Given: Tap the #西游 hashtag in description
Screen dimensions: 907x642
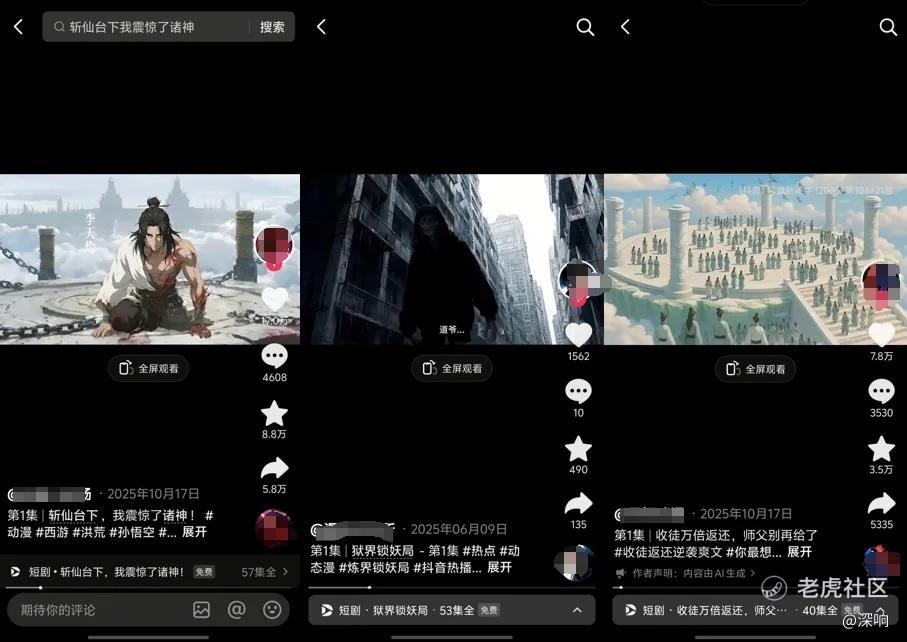Looking at the screenshot, I should (x=52, y=532).
